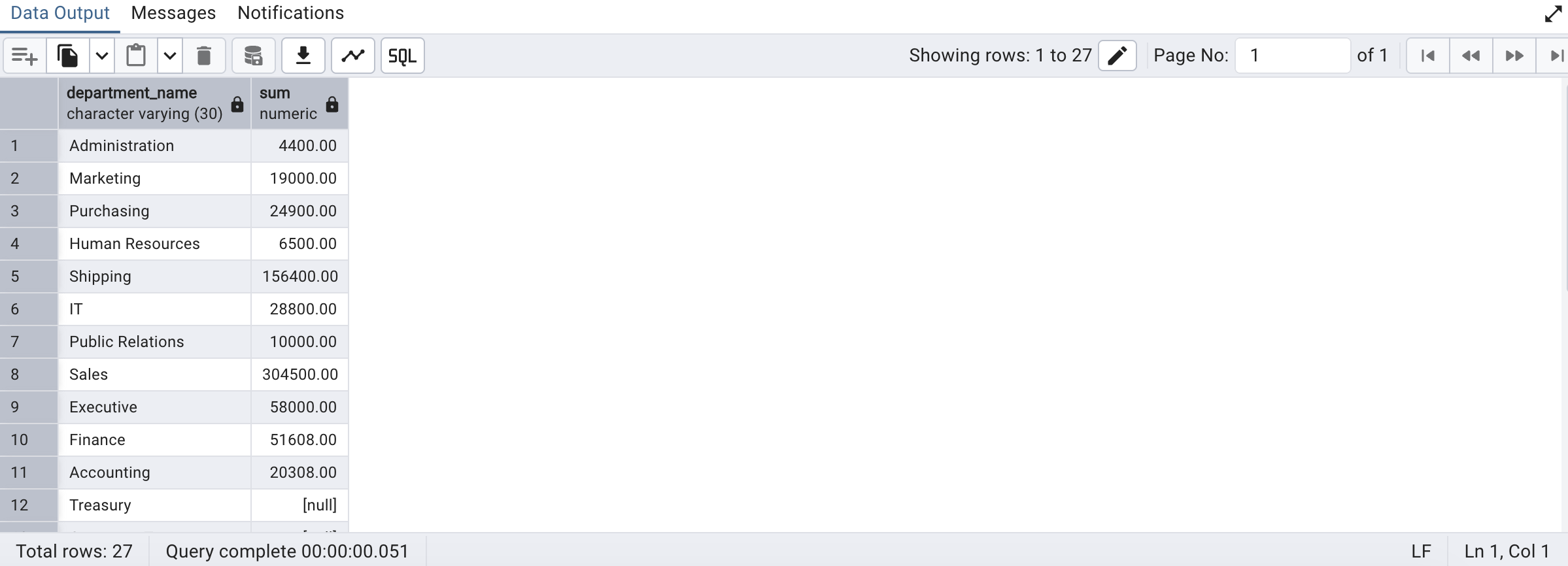Go to the previous page
Image resolution: width=1568 pixels, height=566 pixels.
tap(1471, 56)
